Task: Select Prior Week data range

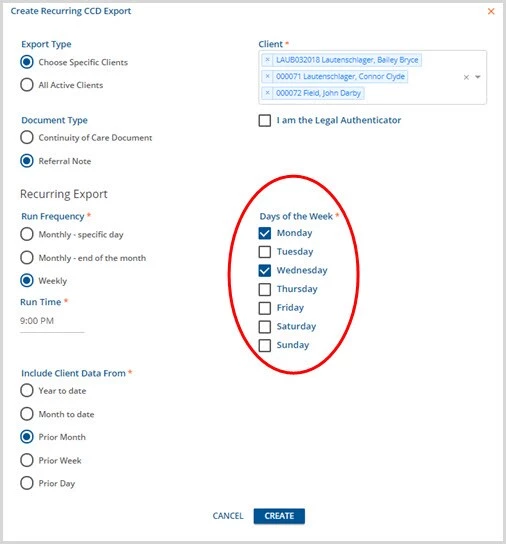Action: pos(27,460)
